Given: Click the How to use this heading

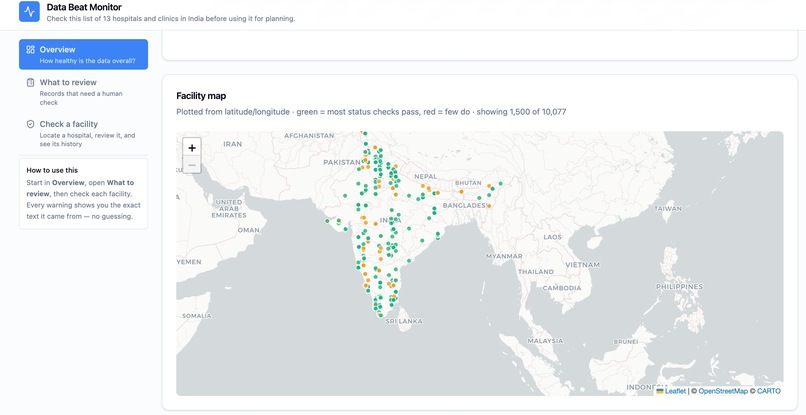Looking at the screenshot, I should [x=52, y=170].
